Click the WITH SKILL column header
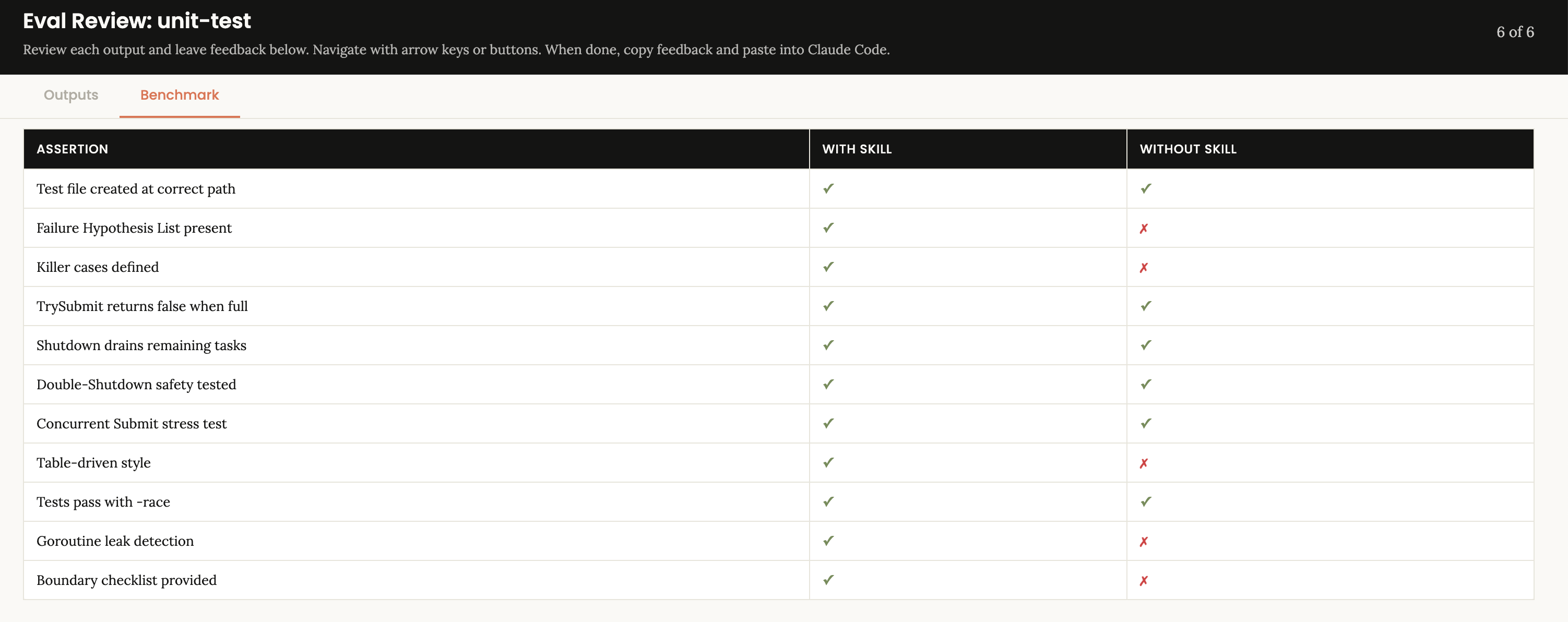This screenshot has height=622, width=1568. (857, 149)
